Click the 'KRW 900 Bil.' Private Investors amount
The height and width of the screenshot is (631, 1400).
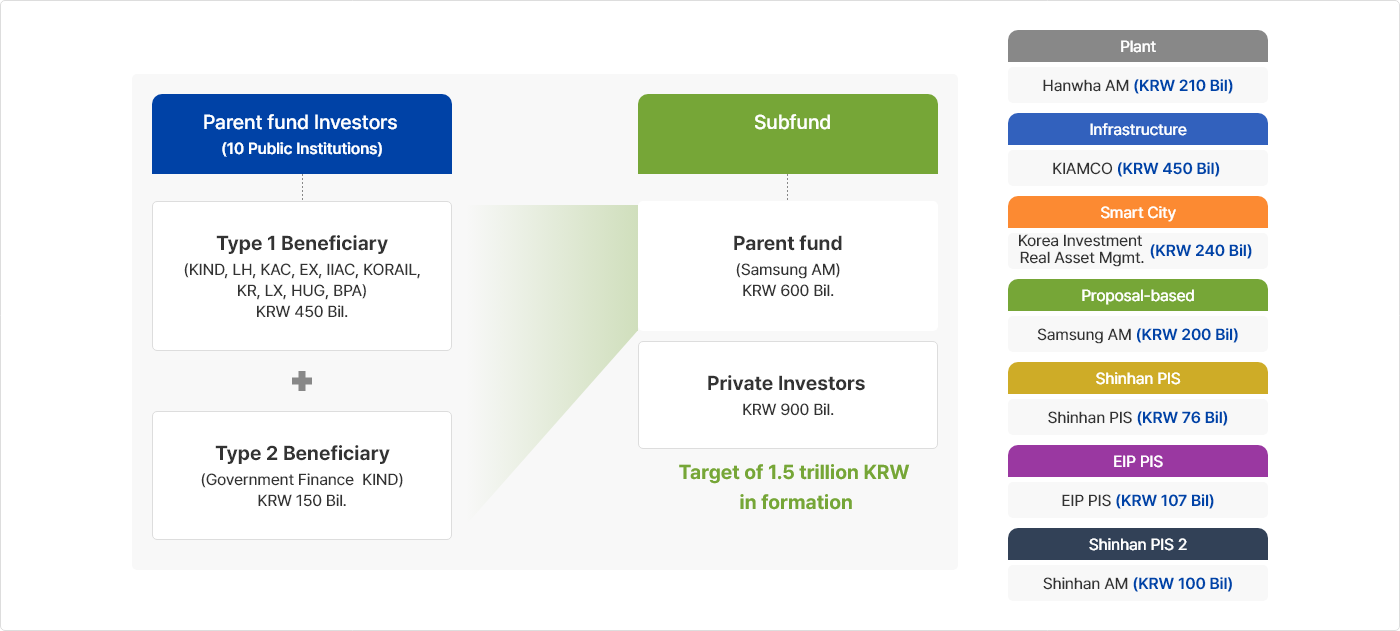pos(788,409)
